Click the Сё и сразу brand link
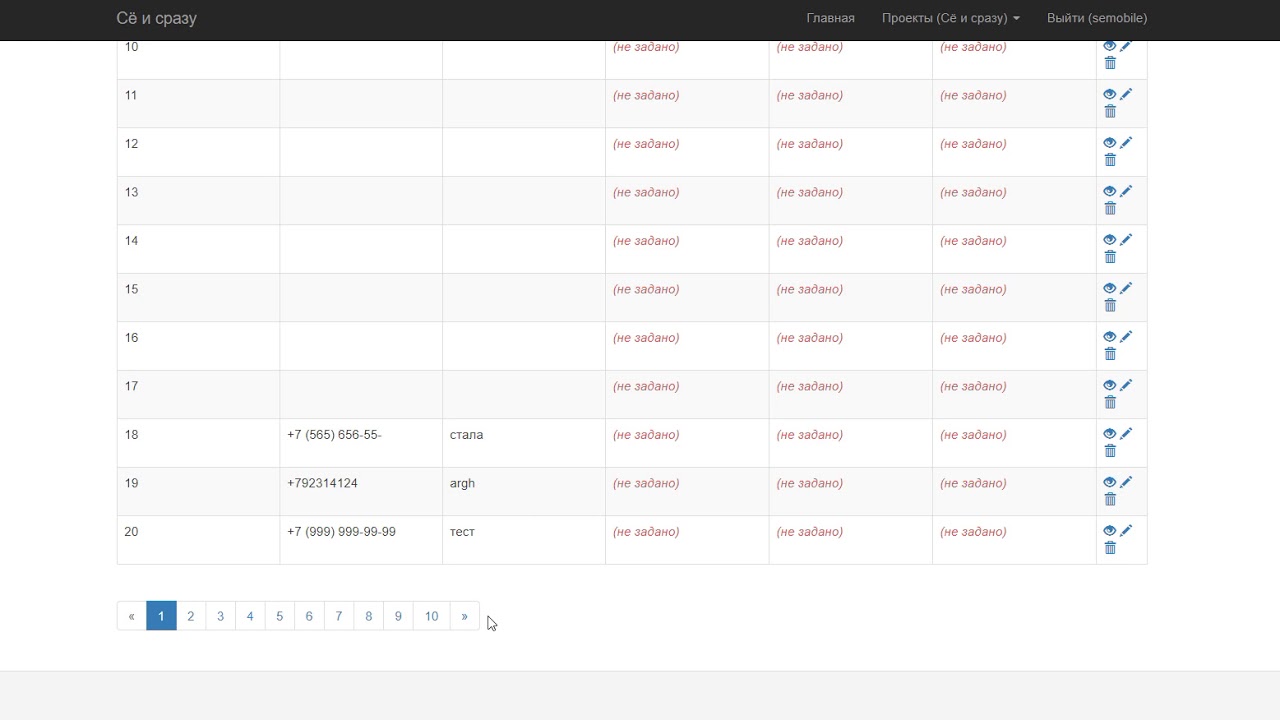The width and height of the screenshot is (1280, 720). (x=157, y=19)
